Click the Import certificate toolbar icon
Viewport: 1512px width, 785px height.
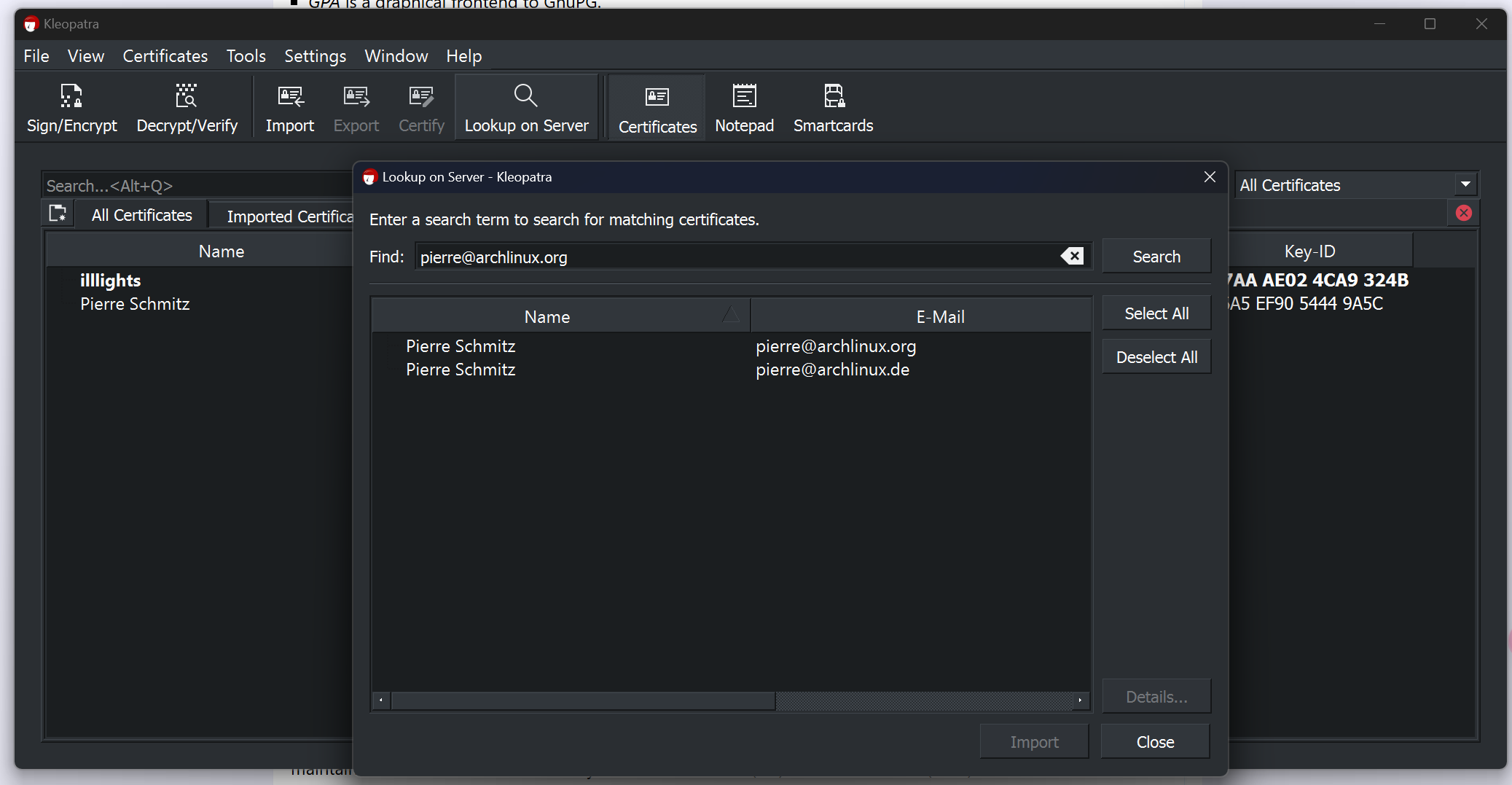click(x=290, y=96)
